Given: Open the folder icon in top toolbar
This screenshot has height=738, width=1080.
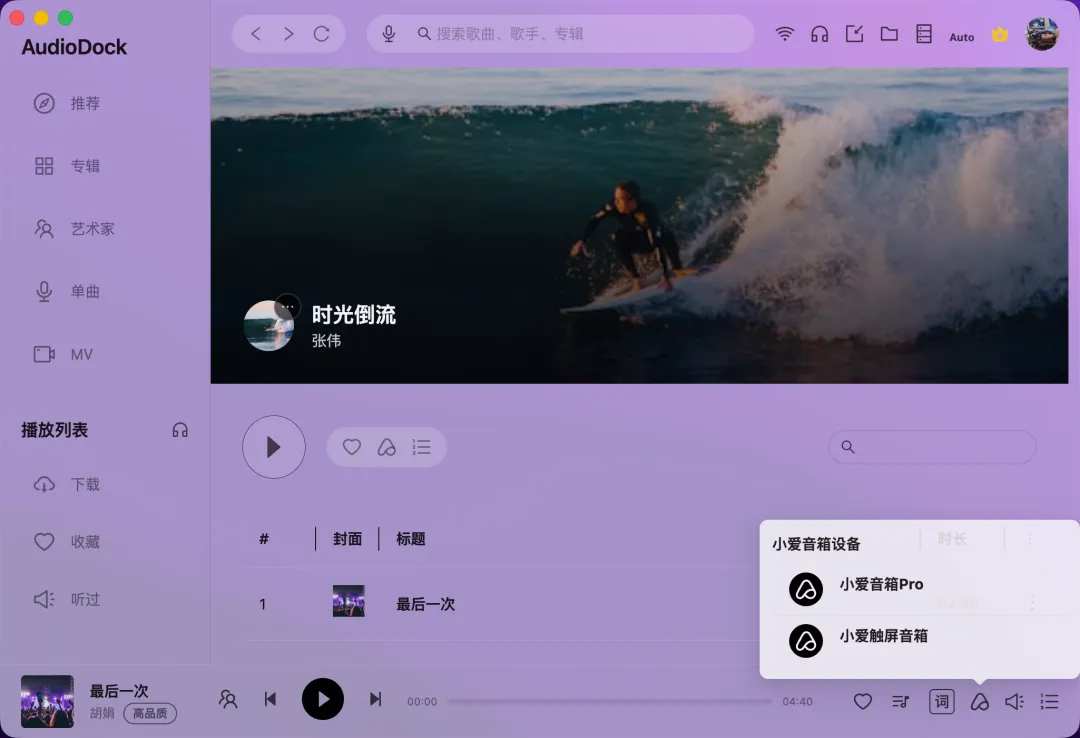Looking at the screenshot, I should pos(889,34).
